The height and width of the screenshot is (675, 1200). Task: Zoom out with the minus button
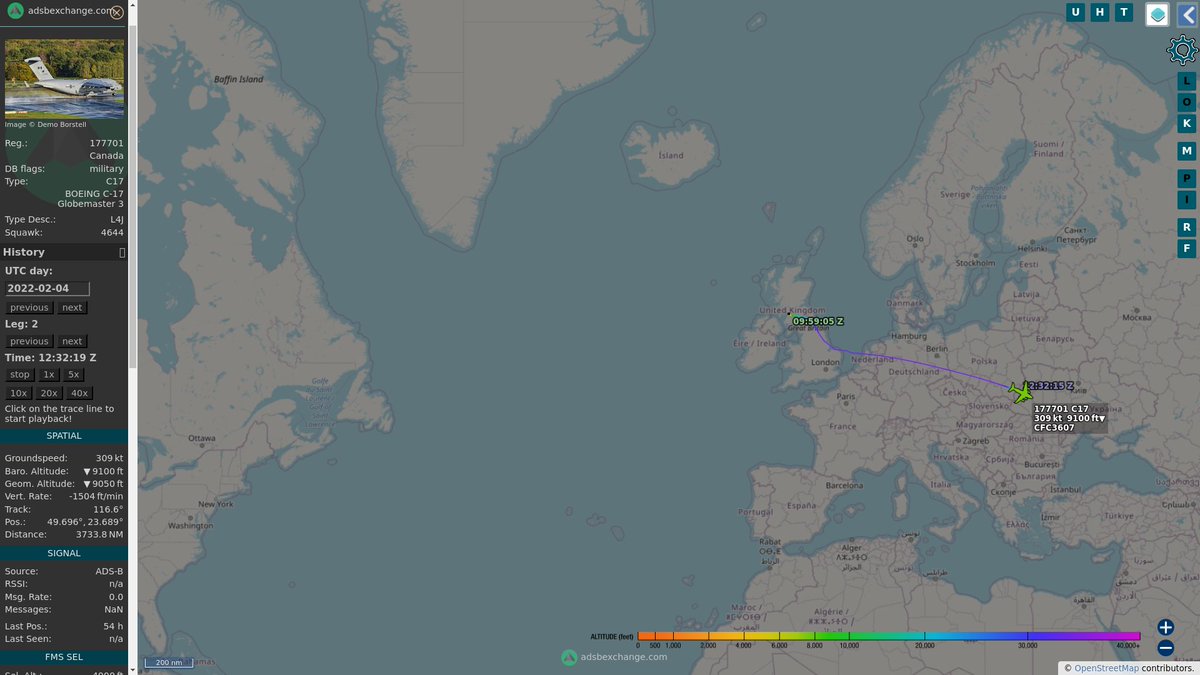[x=1165, y=648]
